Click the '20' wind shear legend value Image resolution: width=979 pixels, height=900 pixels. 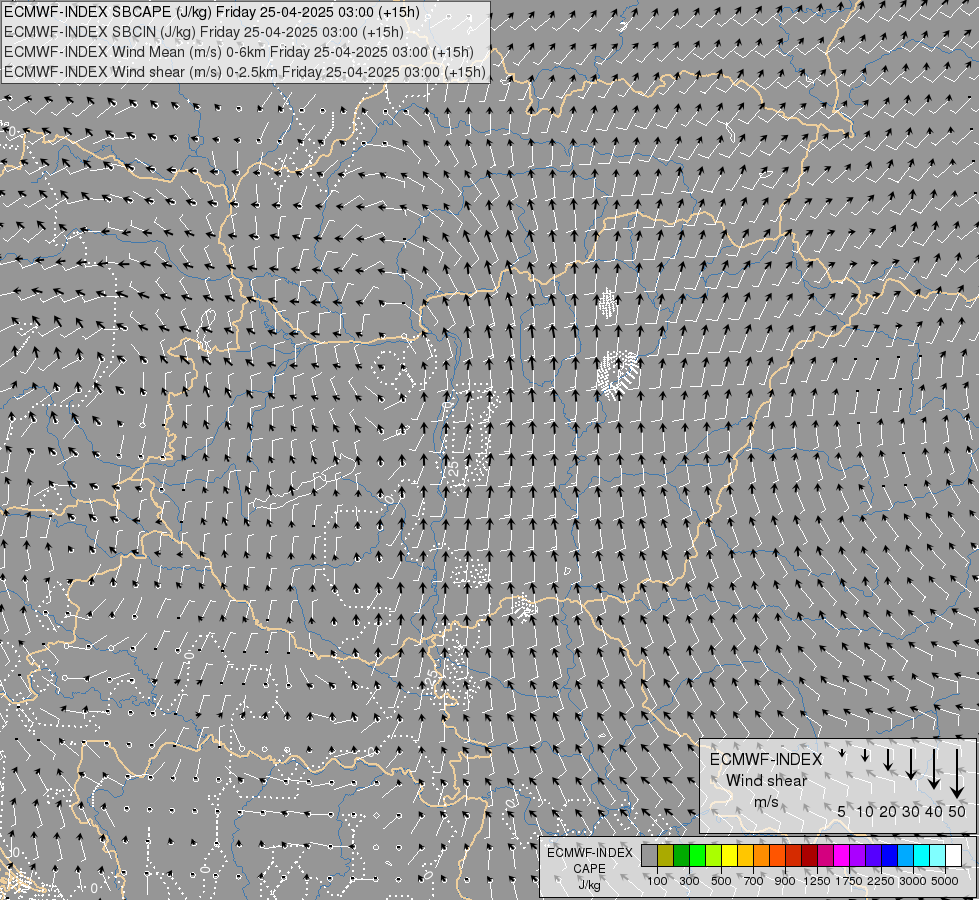point(888,811)
